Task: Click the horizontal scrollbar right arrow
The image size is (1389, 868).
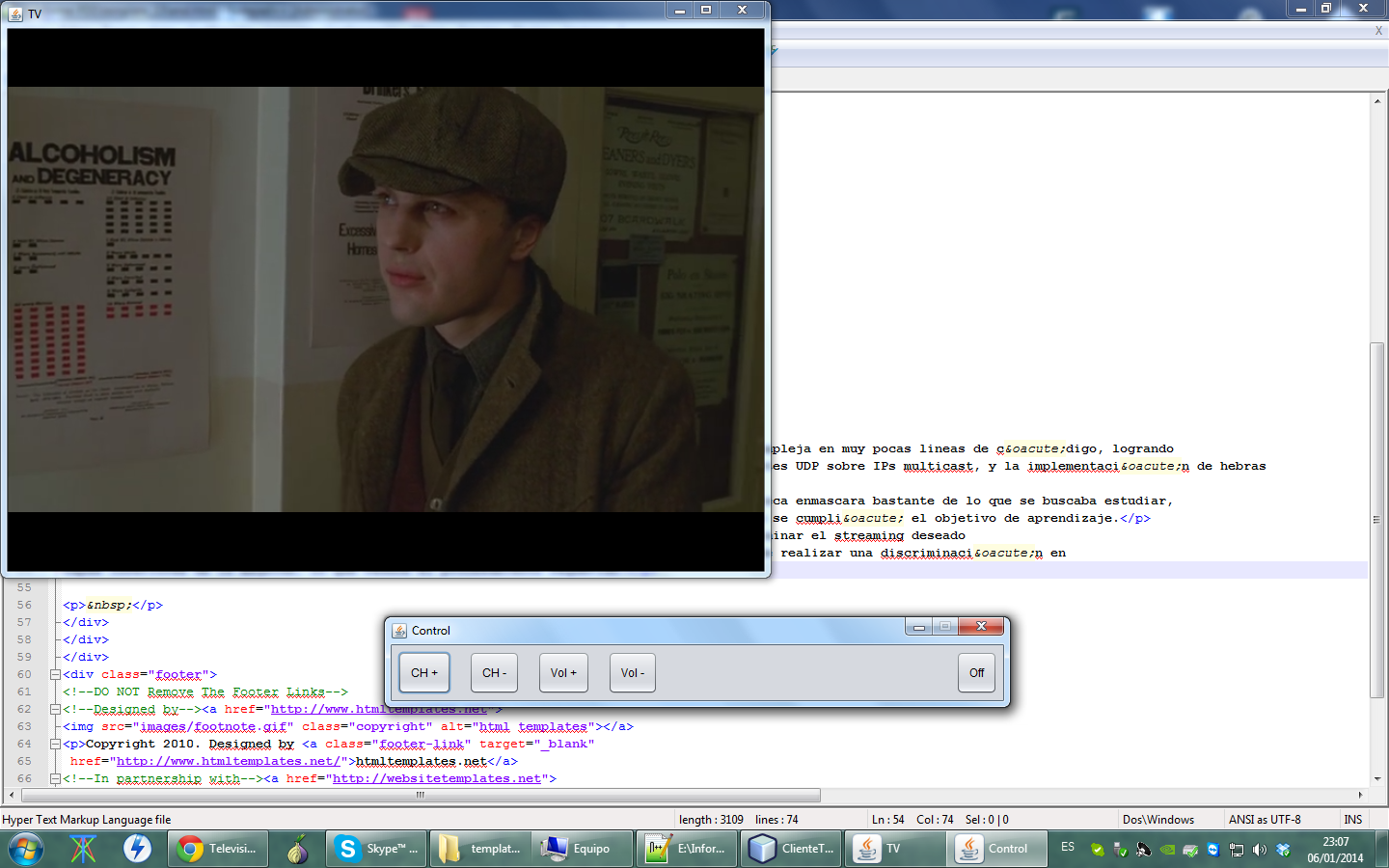Action: pyautogui.click(x=1360, y=796)
